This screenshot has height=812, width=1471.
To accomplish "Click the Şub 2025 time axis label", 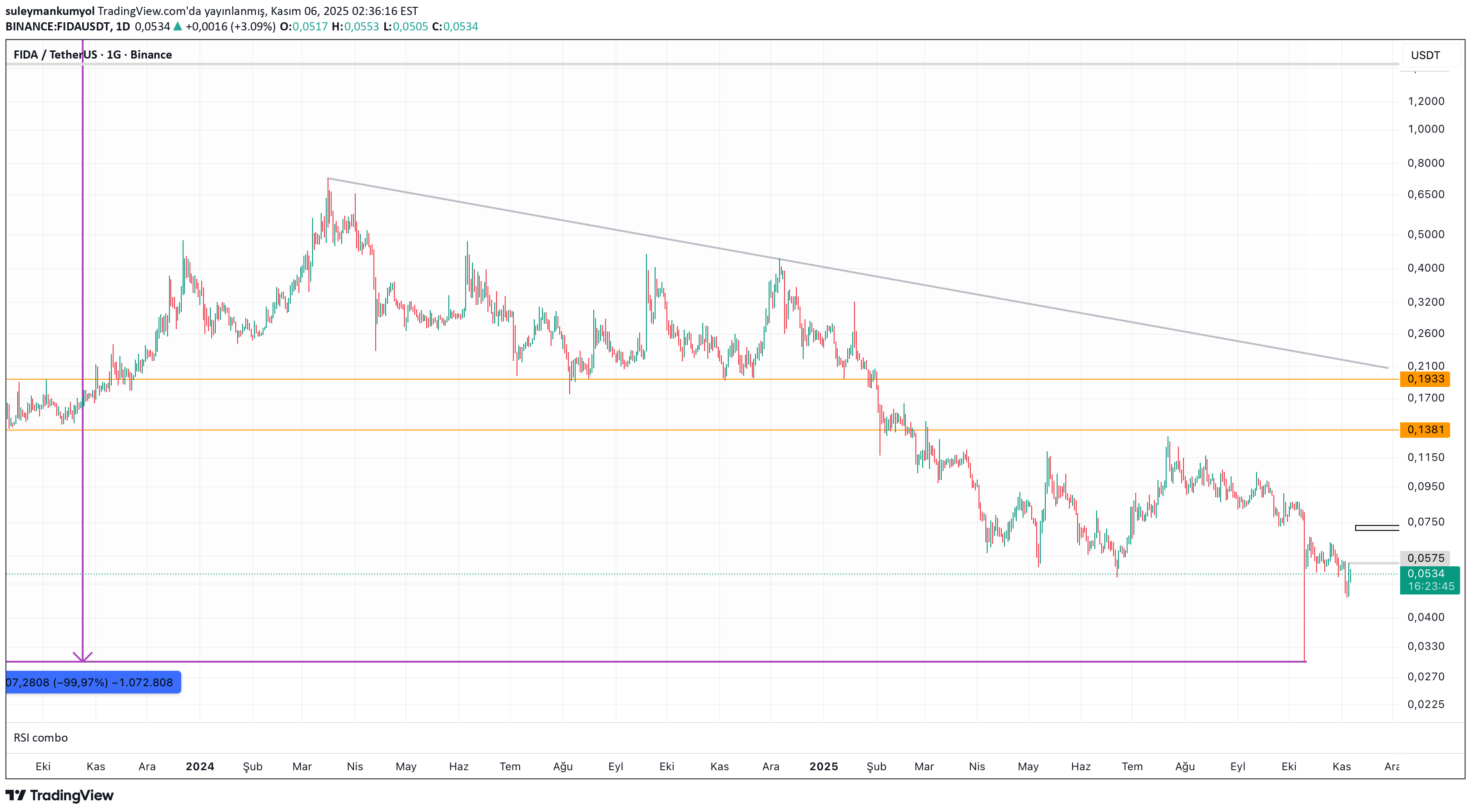I will [x=876, y=766].
